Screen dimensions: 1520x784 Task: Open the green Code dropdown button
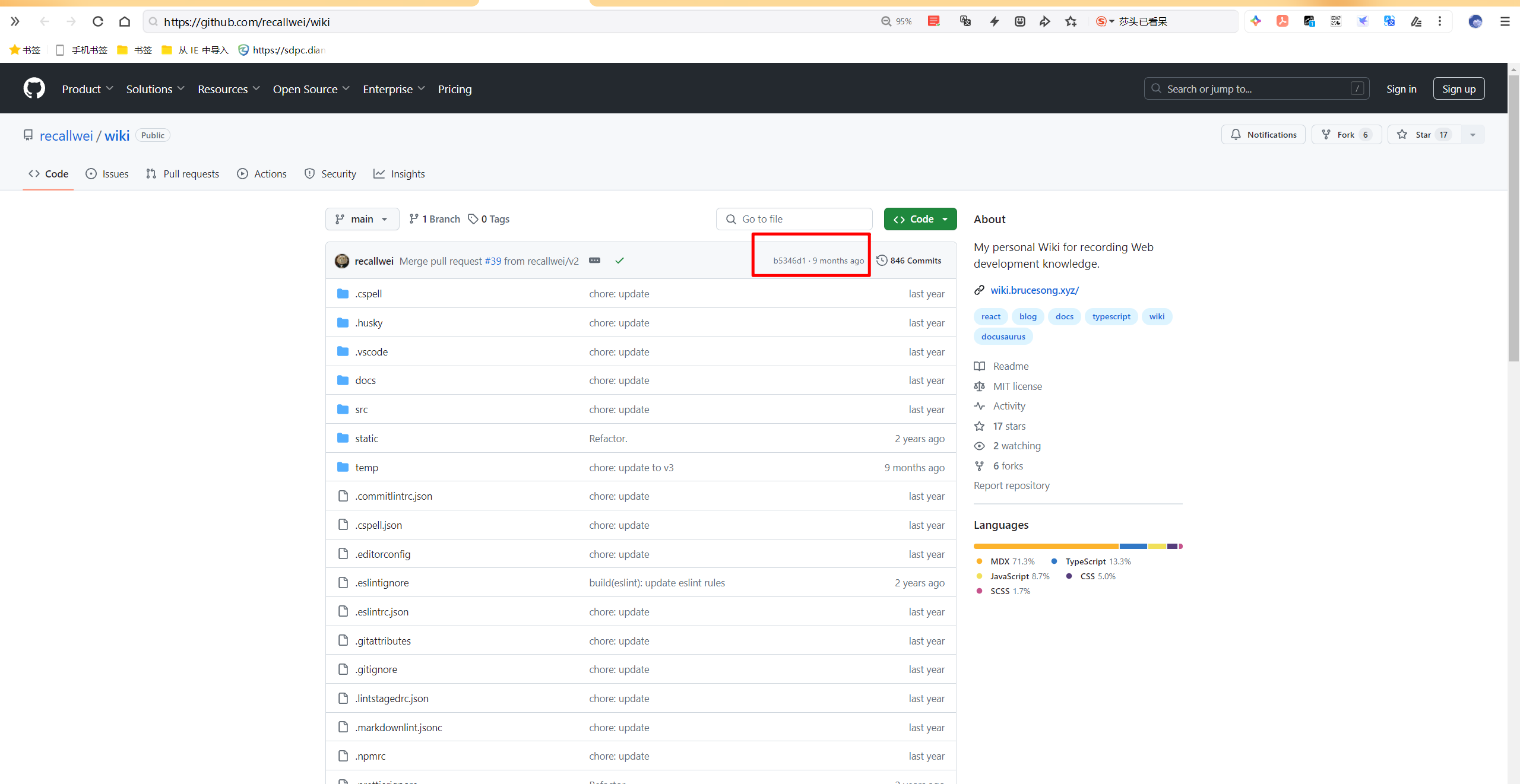(920, 219)
